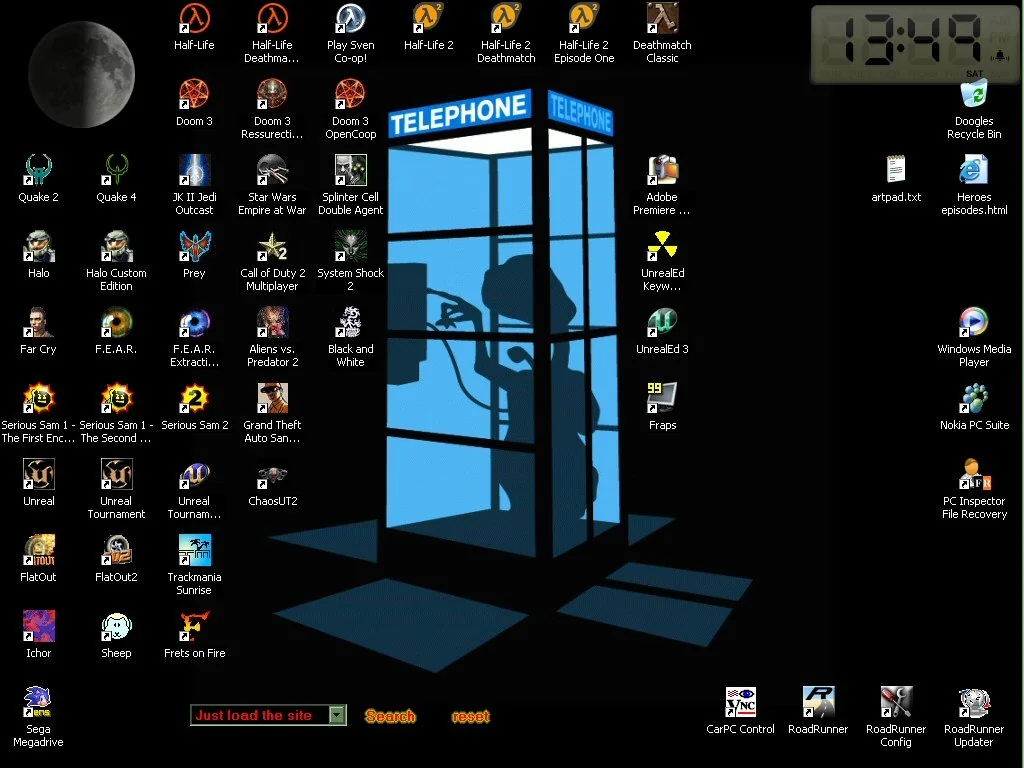Open Nokia PC Suite
1024x768 pixels.
(x=974, y=398)
